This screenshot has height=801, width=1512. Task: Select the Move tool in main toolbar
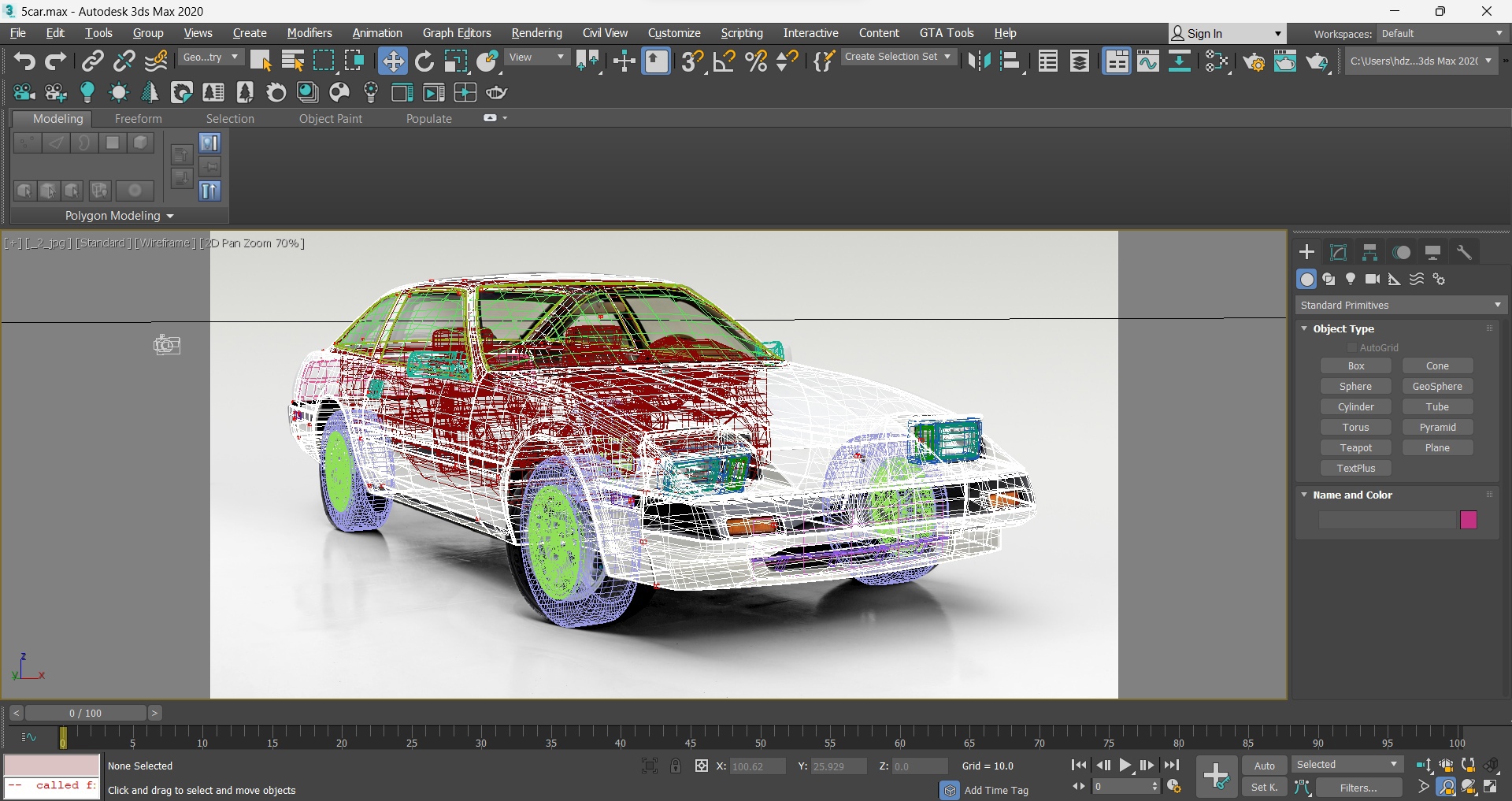[x=392, y=61]
